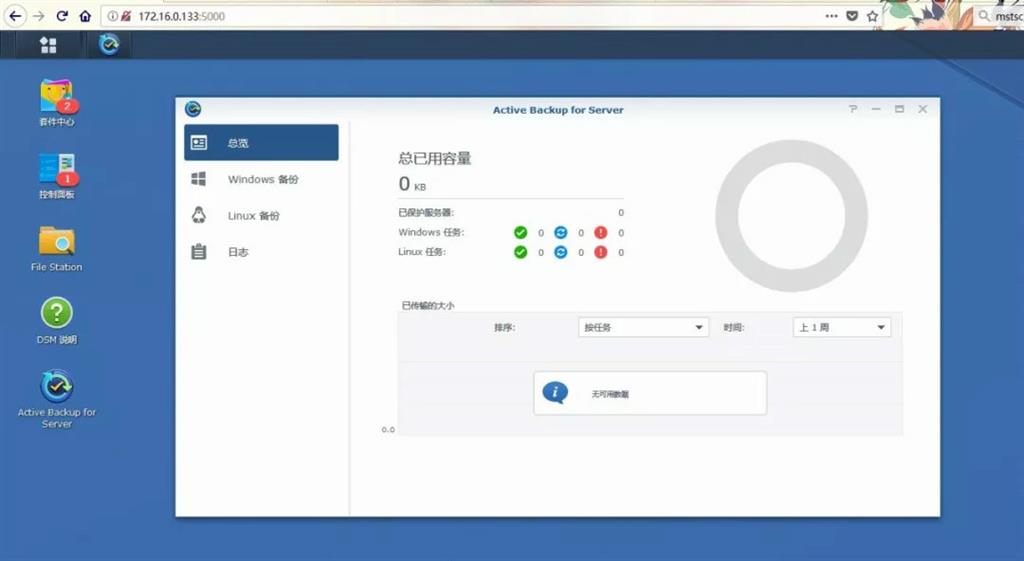
Task: Click the 已保护服务器 label
Action: click(x=426, y=212)
